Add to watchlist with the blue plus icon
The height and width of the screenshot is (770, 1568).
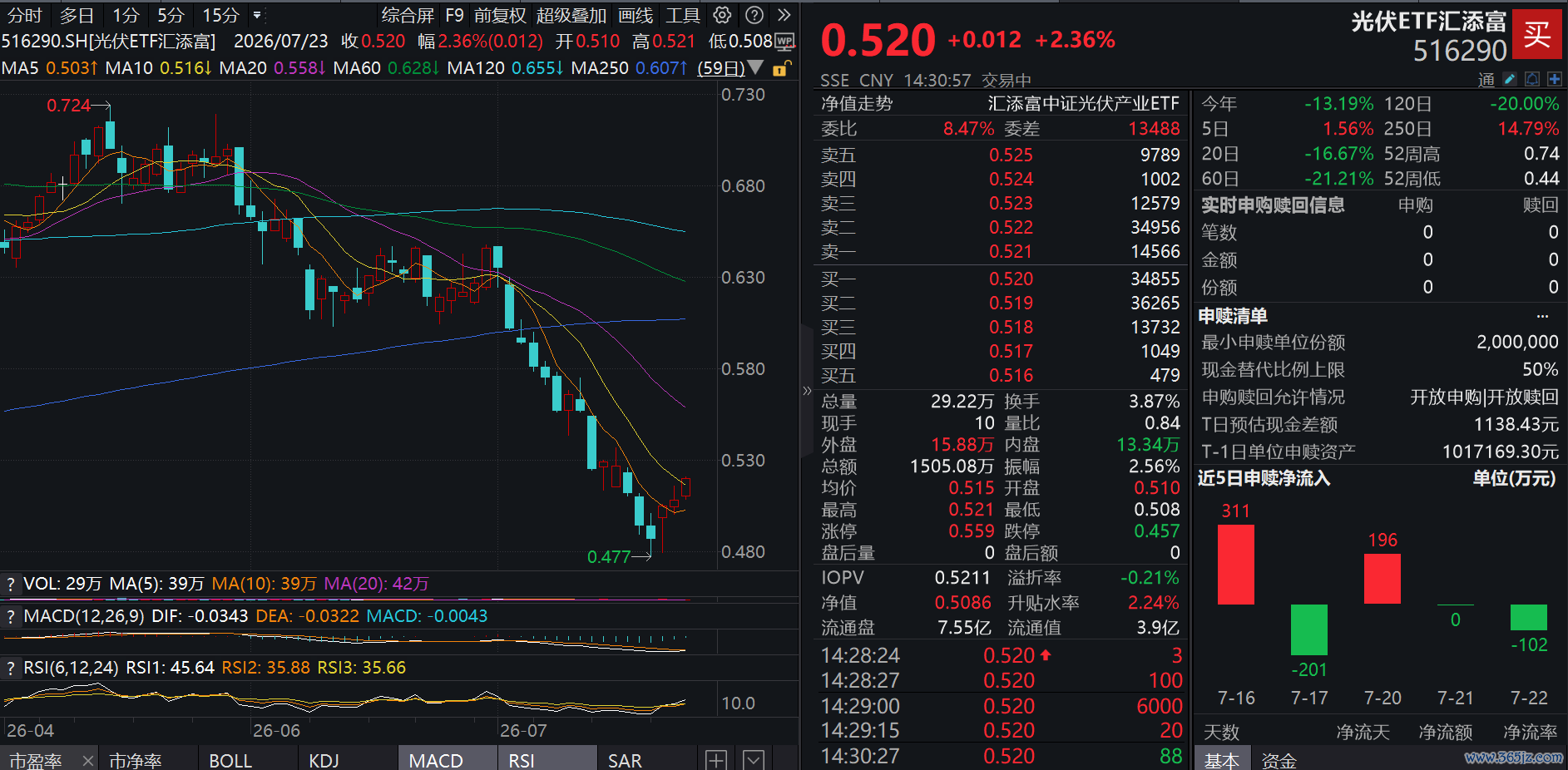[x=1554, y=80]
